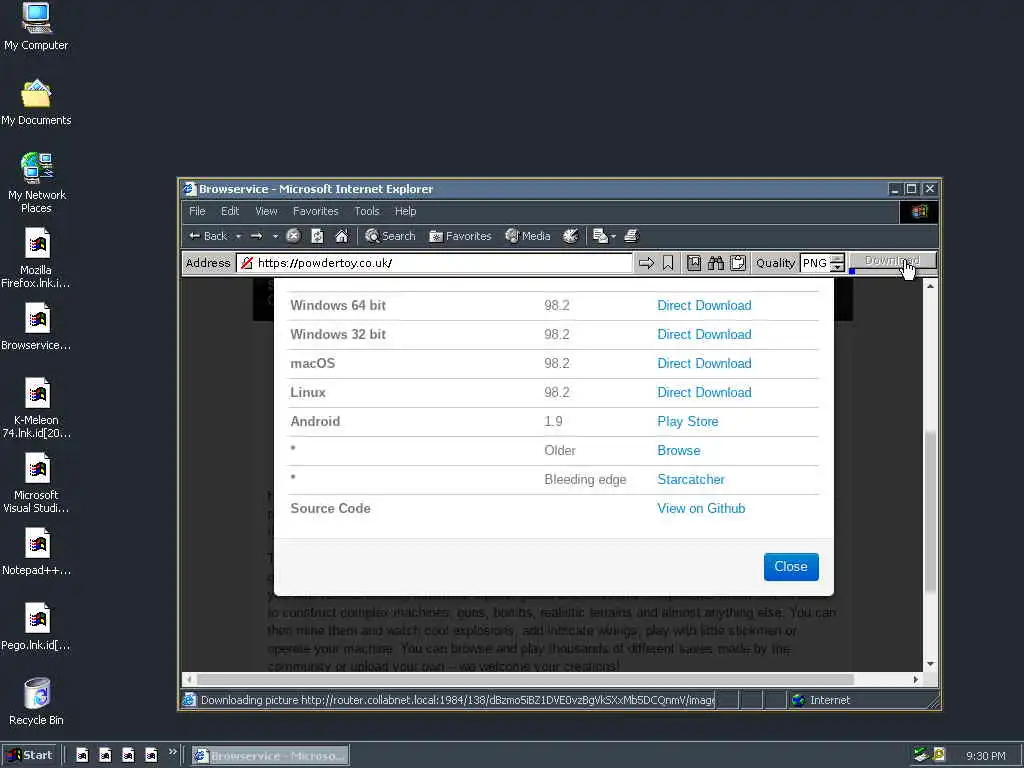Open the Tools menu
Screen dimensions: 1024x768
366,211
